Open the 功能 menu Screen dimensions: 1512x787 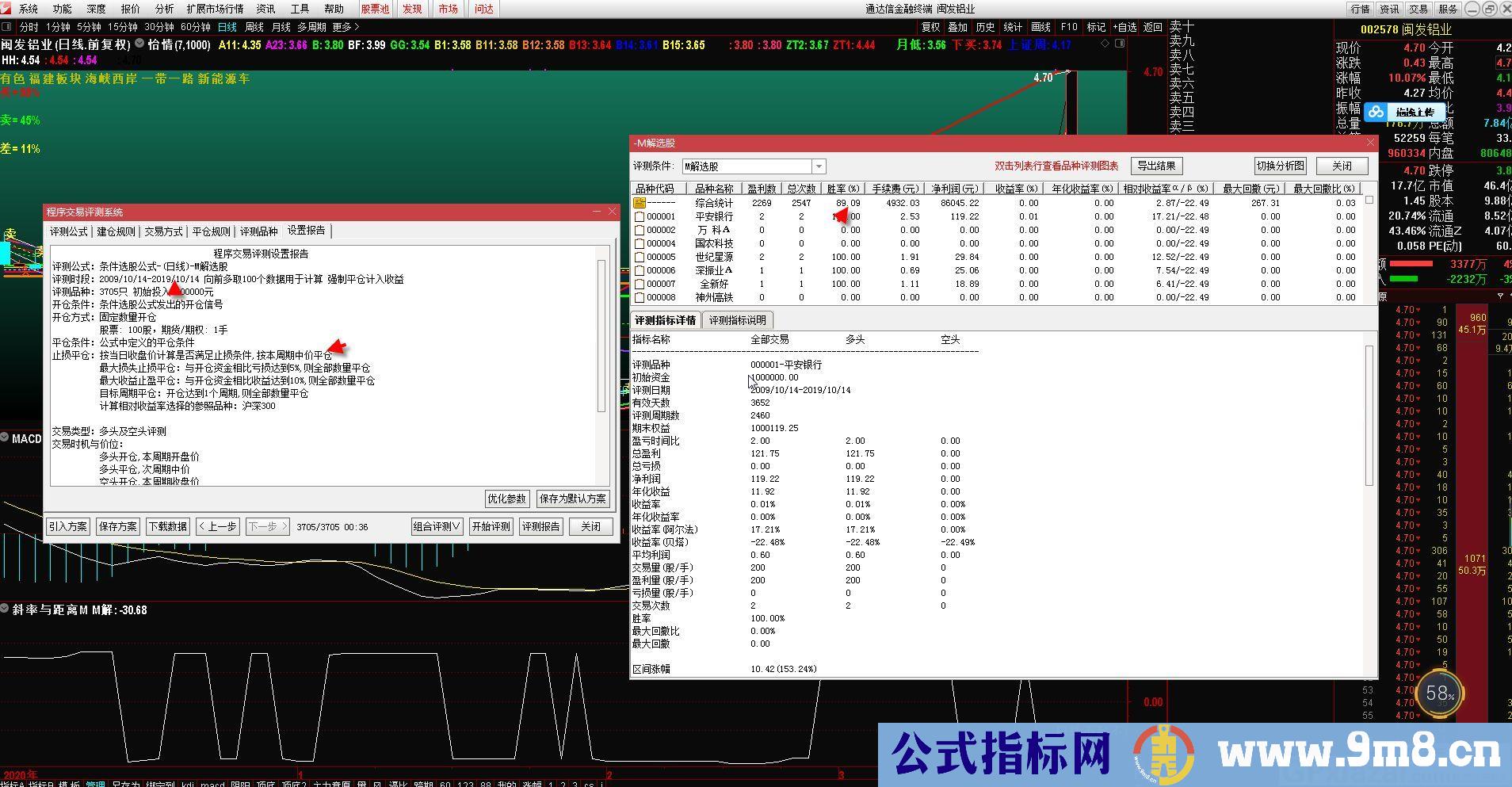click(x=62, y=9)
